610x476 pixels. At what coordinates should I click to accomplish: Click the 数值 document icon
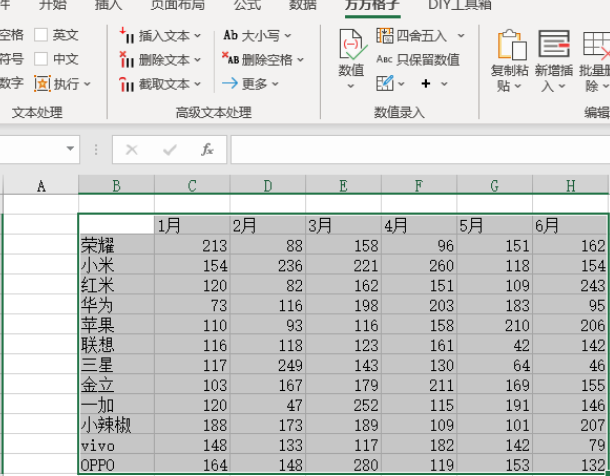tap(352, 45)
